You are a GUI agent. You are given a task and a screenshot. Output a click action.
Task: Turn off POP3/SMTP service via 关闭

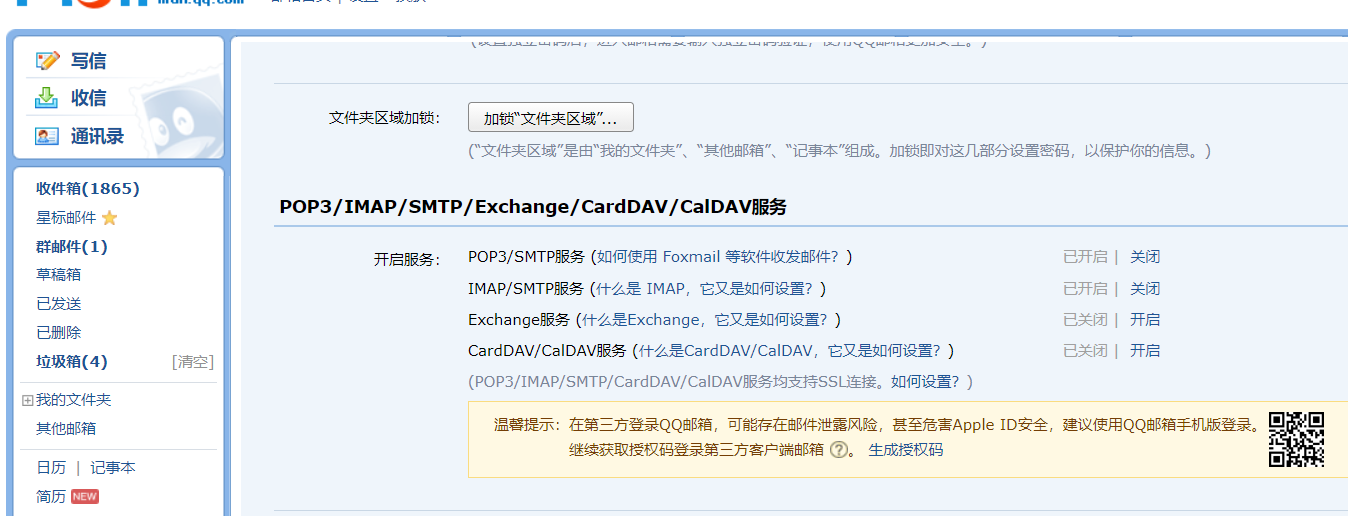(x=1145, y=257)
